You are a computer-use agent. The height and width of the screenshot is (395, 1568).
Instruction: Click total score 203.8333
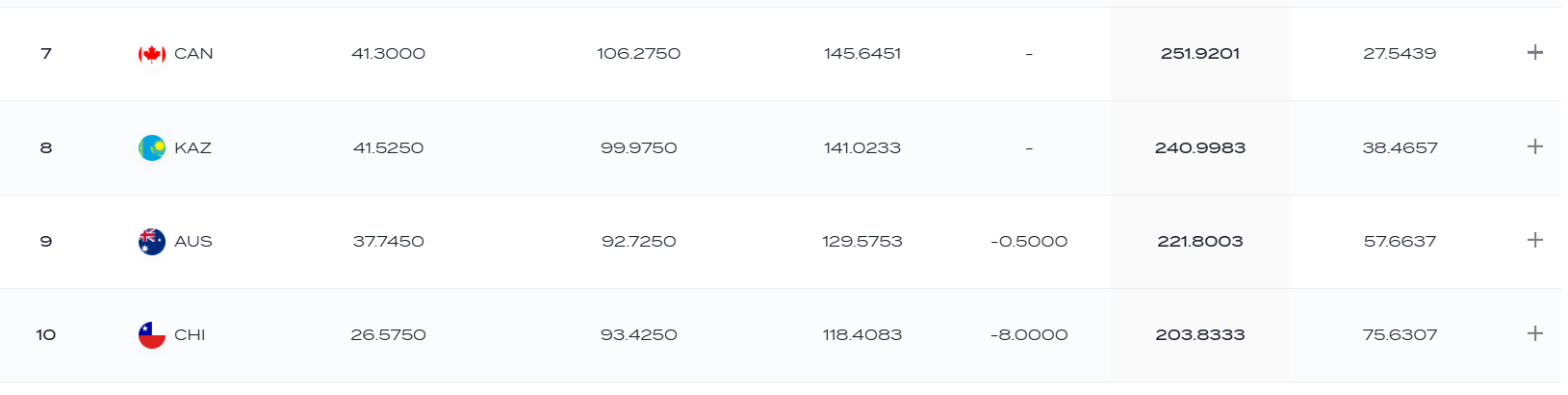coord(1200,335)
